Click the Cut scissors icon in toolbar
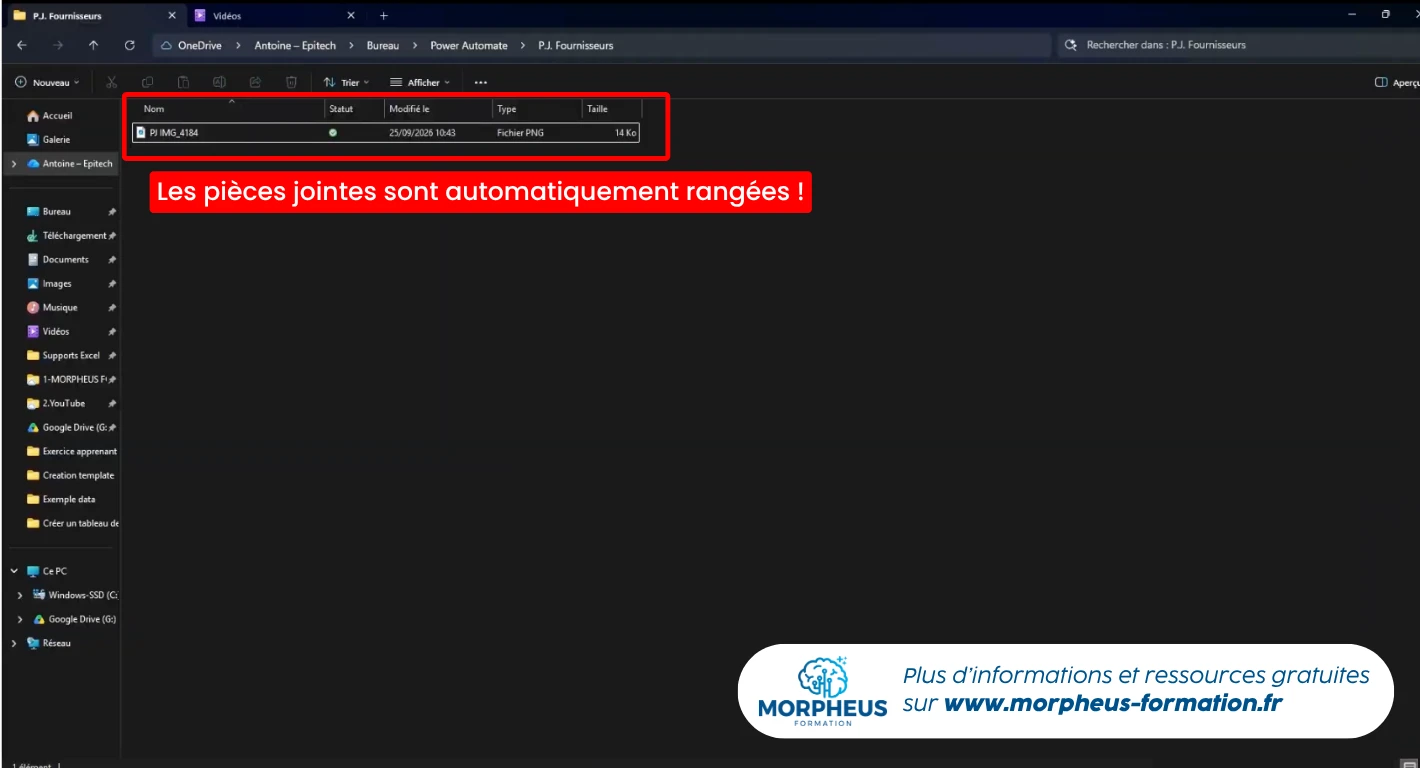 112,82
